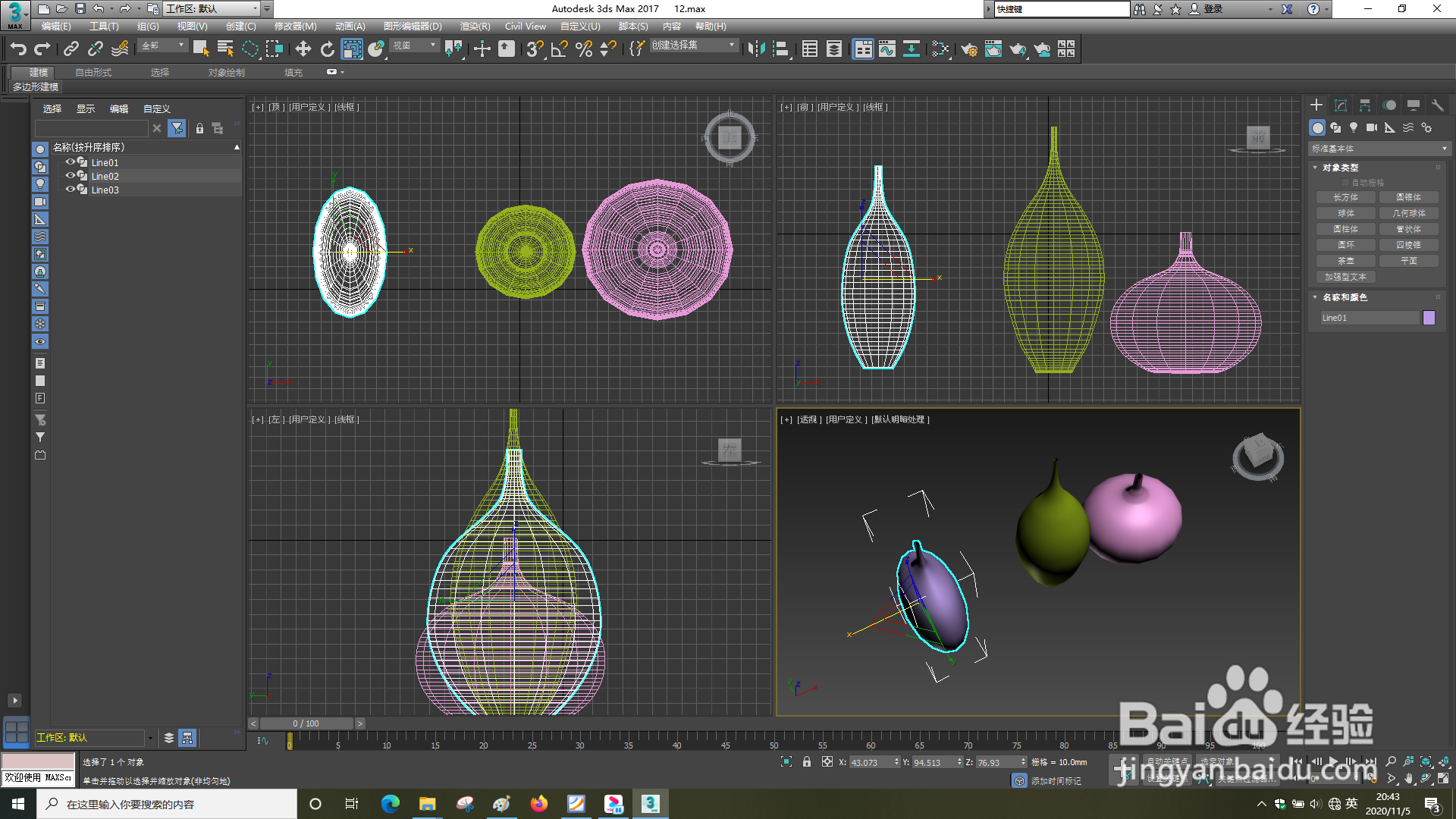Click the Angle Snap toggle icon
The height and width of the screenshot is (819, 1456).
click(x=559, y=49)
